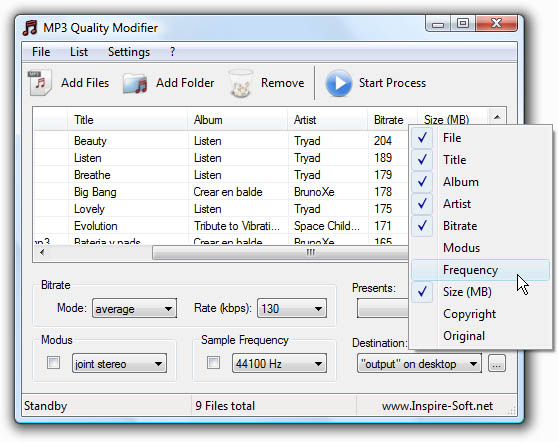Uncheck Bitrate column in context menu
558x442 pixels.
422,226
